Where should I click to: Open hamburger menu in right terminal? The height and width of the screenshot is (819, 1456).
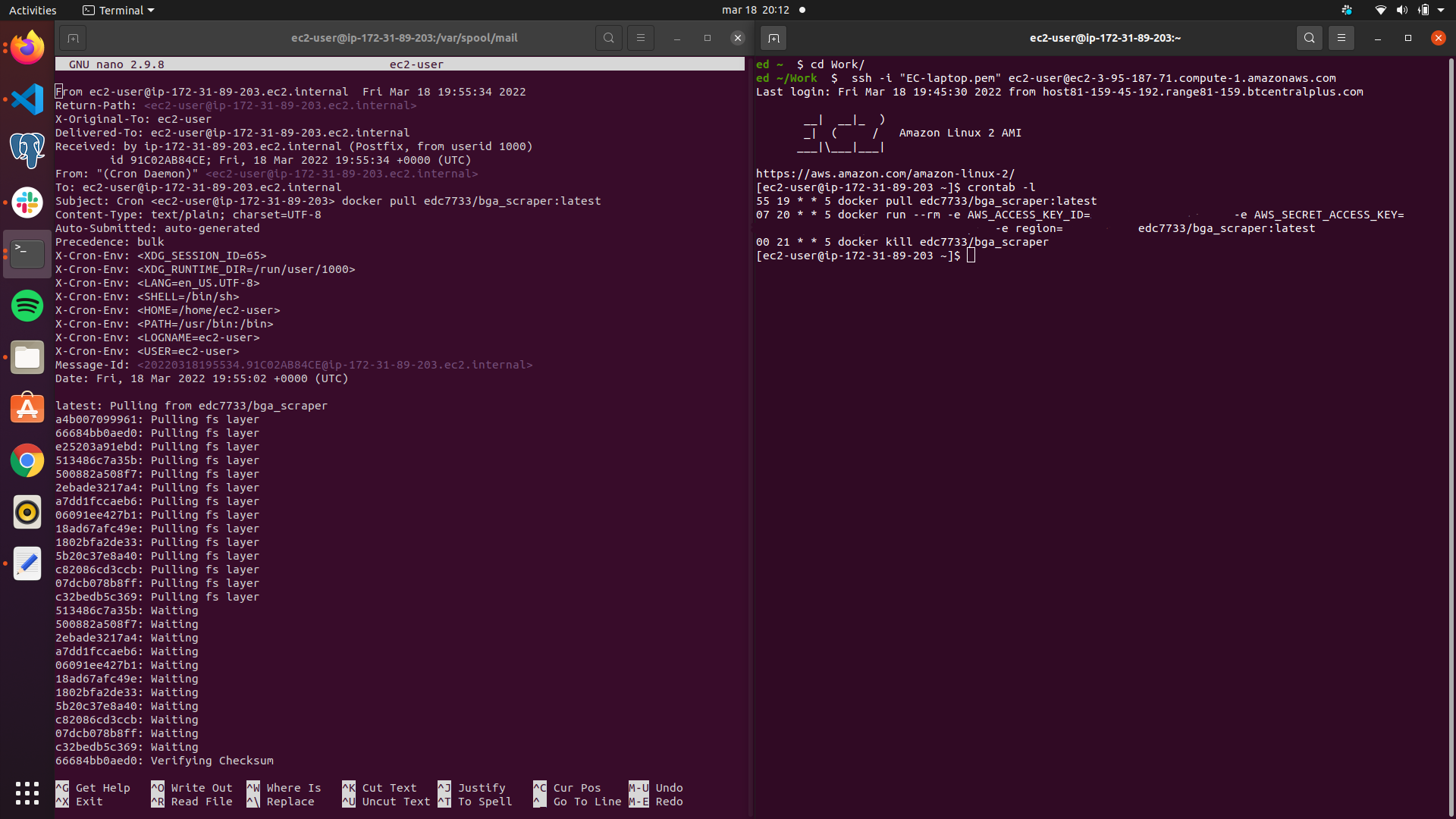coord(1341,38)
